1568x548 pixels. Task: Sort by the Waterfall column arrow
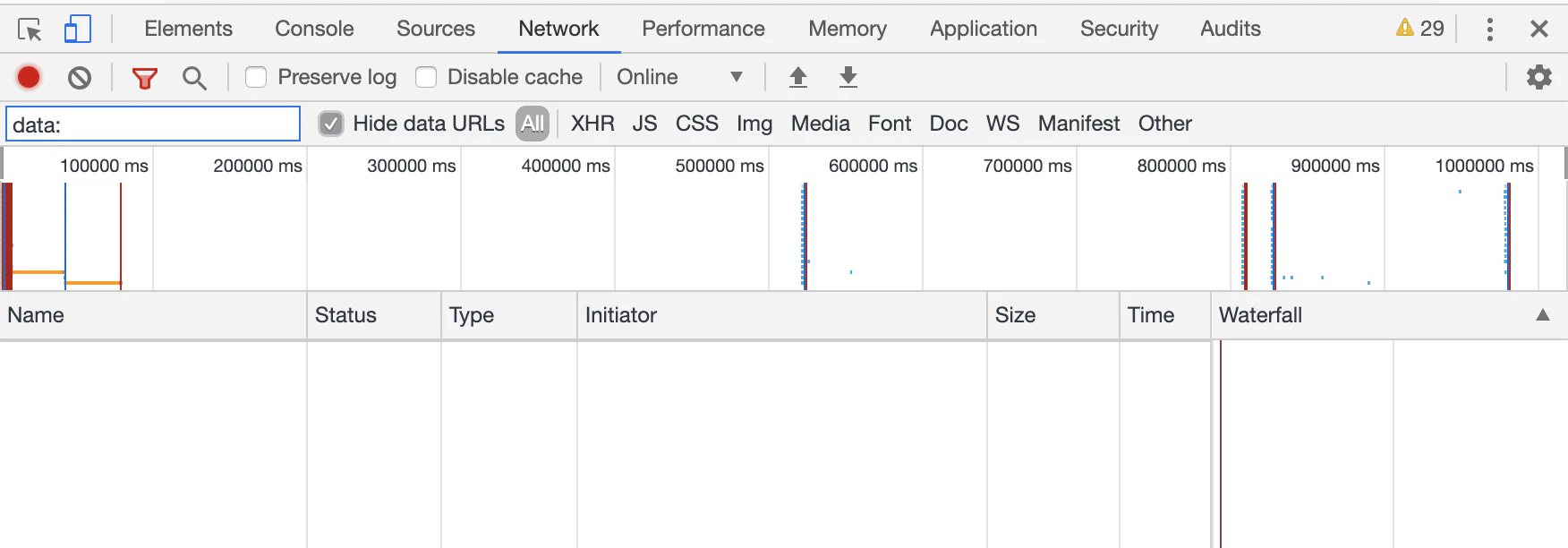1543,315
